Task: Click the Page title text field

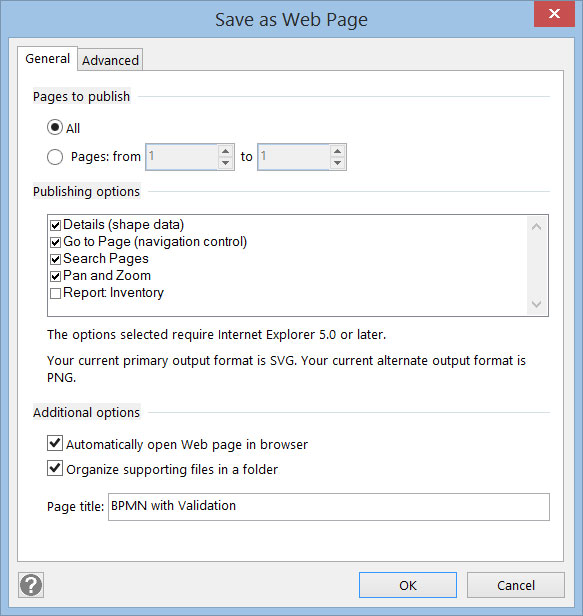Action: (x=329, y=507)
